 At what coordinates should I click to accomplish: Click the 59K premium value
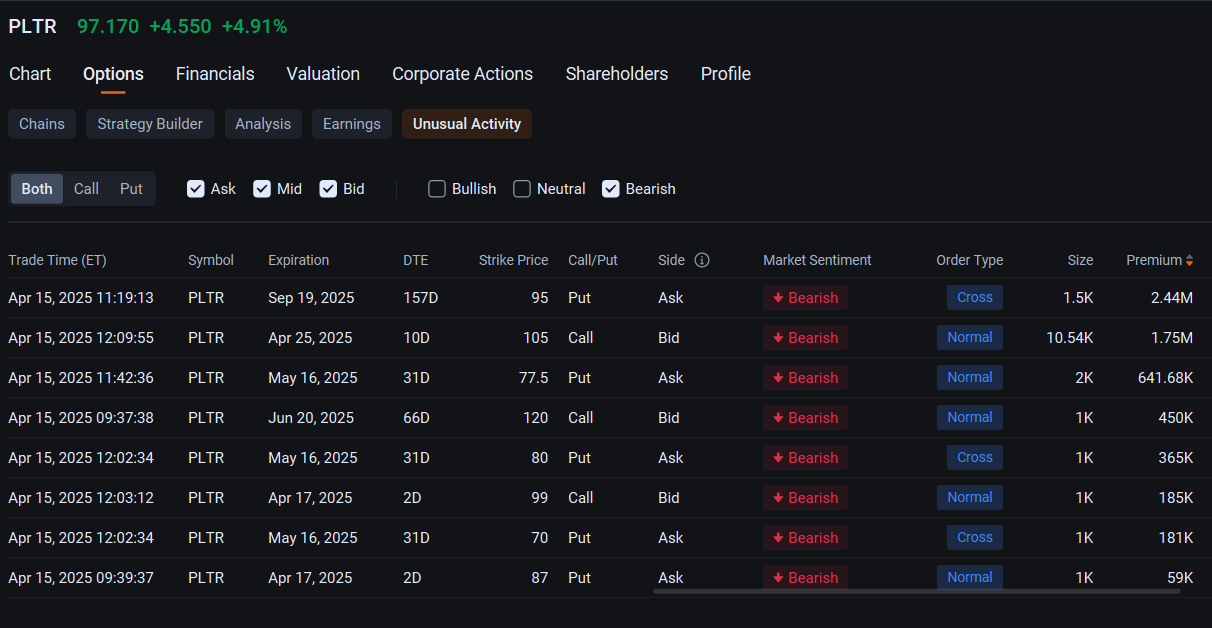(x=1180, y=578)
